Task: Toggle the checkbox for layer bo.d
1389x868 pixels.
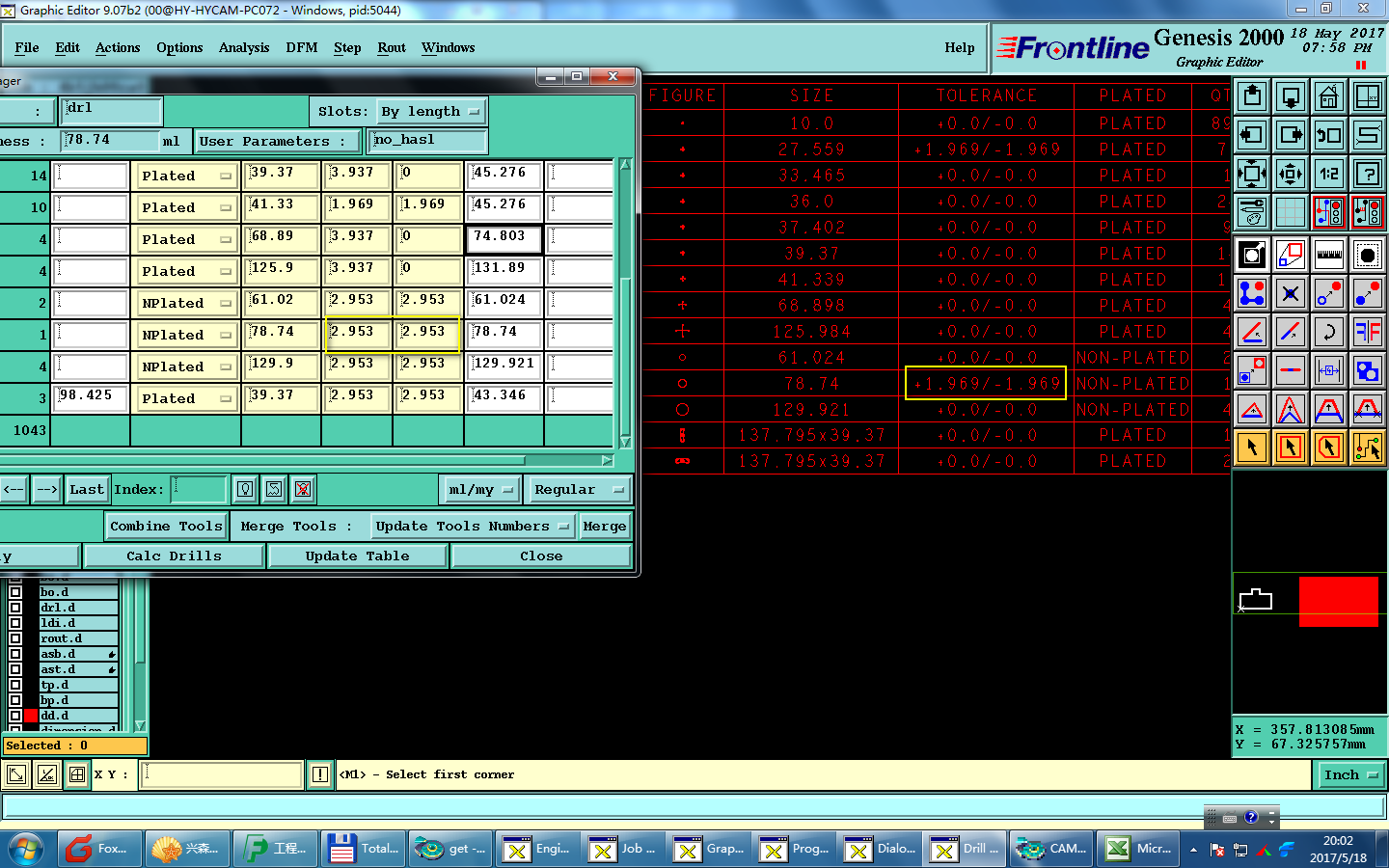Action: [x=15, y=592]
